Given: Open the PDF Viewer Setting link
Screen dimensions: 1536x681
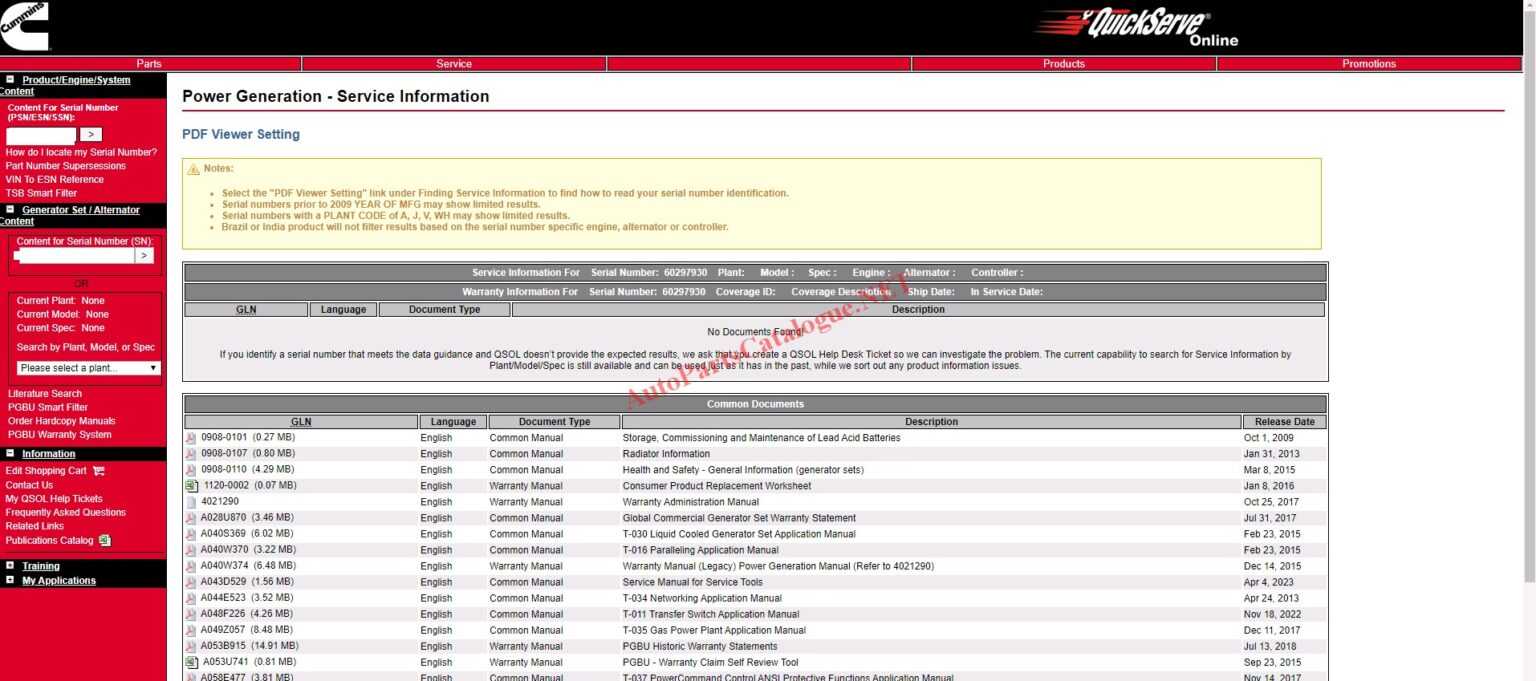Looking at the screenshot, I should (240, 134).
